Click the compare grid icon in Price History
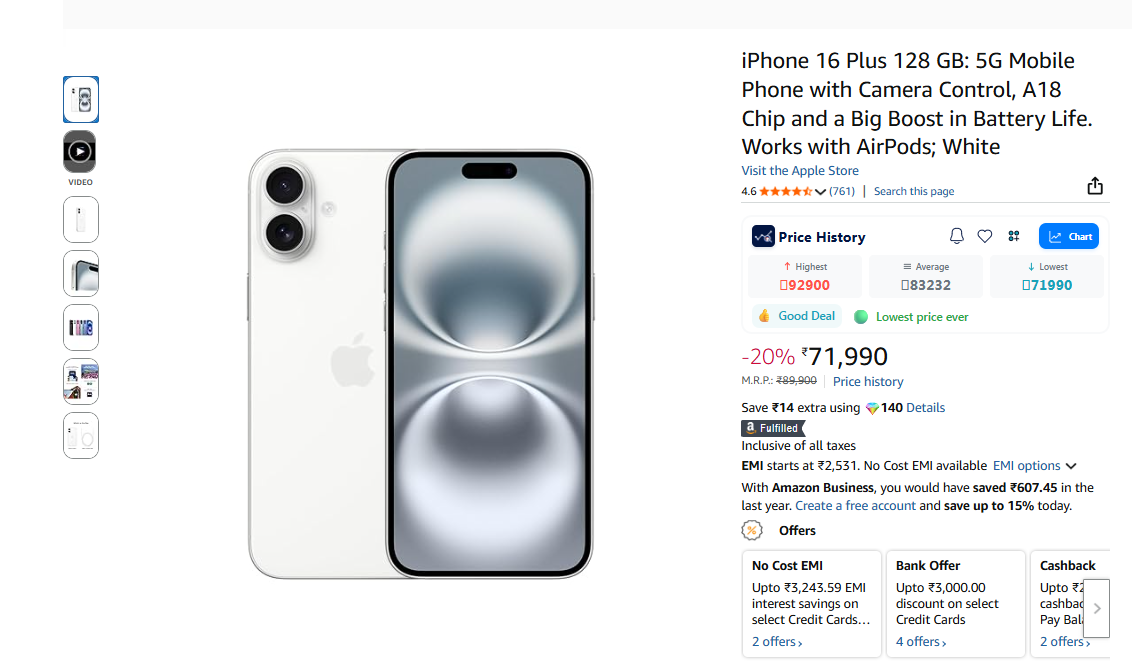This screenshot has width=1132, height=667. (1013, 236)
